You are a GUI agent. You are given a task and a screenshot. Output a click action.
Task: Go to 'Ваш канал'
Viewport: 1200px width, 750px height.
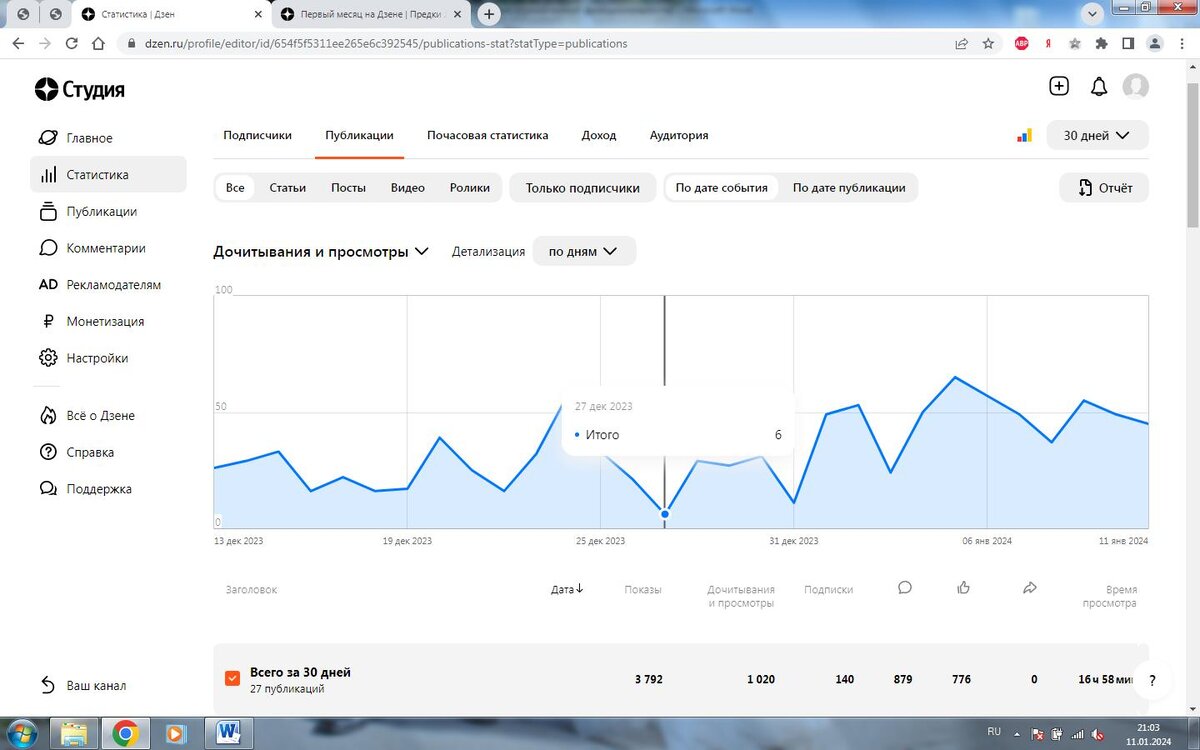[x=82, y=686]
